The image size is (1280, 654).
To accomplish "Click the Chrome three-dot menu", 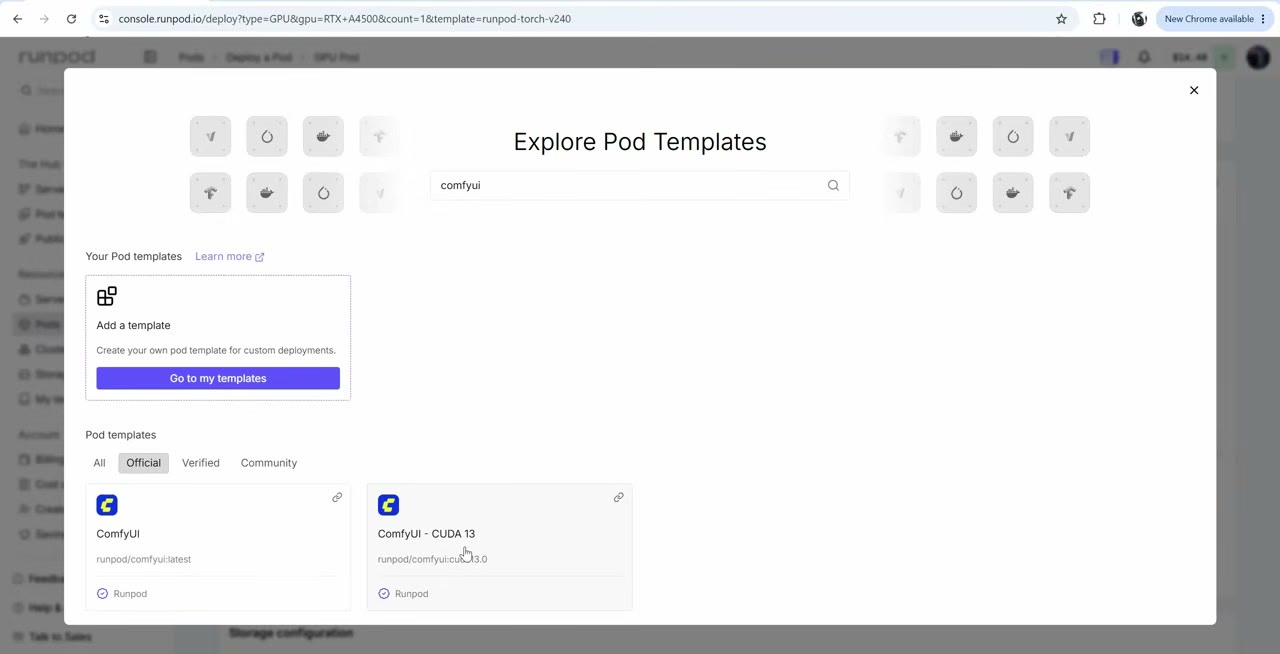I will coord(1263,19).
